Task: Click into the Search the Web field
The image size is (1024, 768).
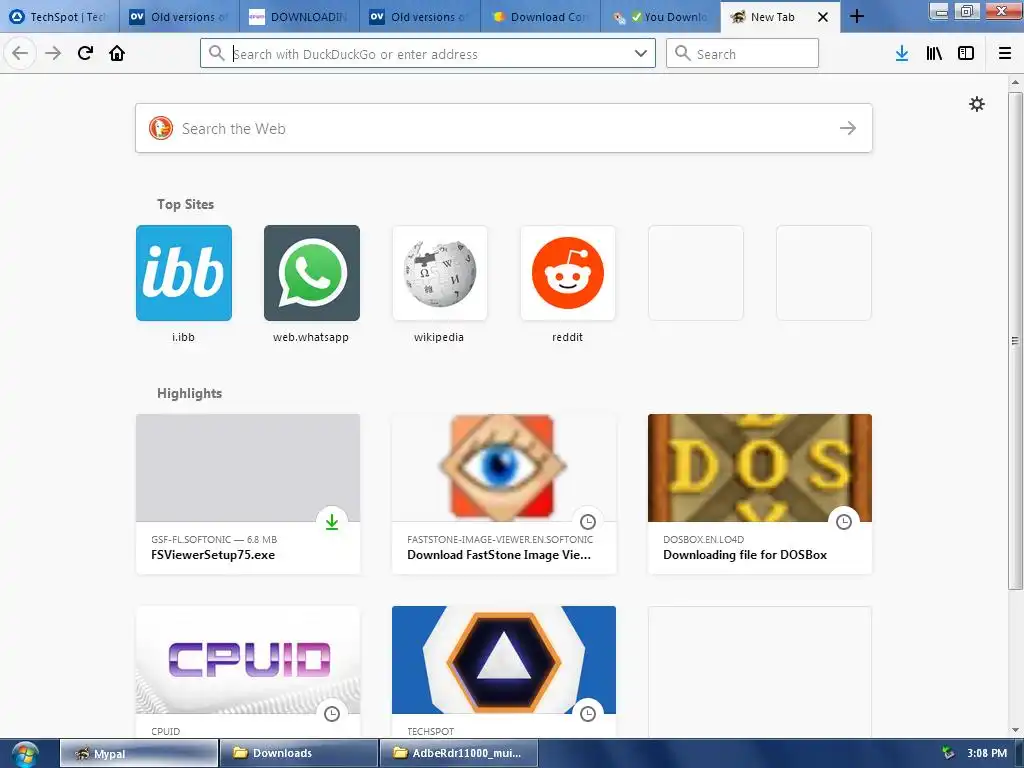Action: tap(504, 128)
